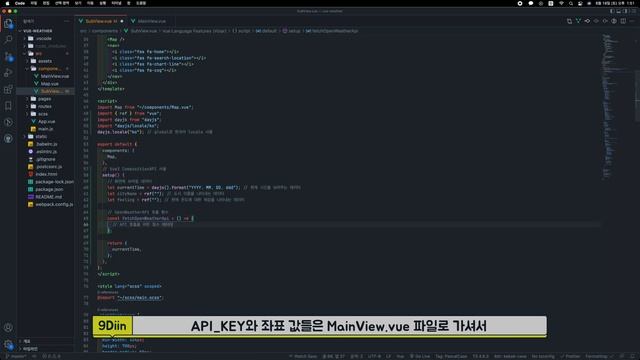
Task: Open the Code app menu
Action: (20, 3)
